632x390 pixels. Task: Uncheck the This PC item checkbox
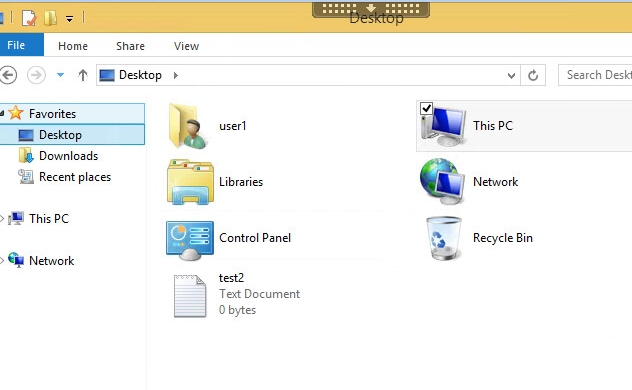pyautogui.click(x=426, y=108)
